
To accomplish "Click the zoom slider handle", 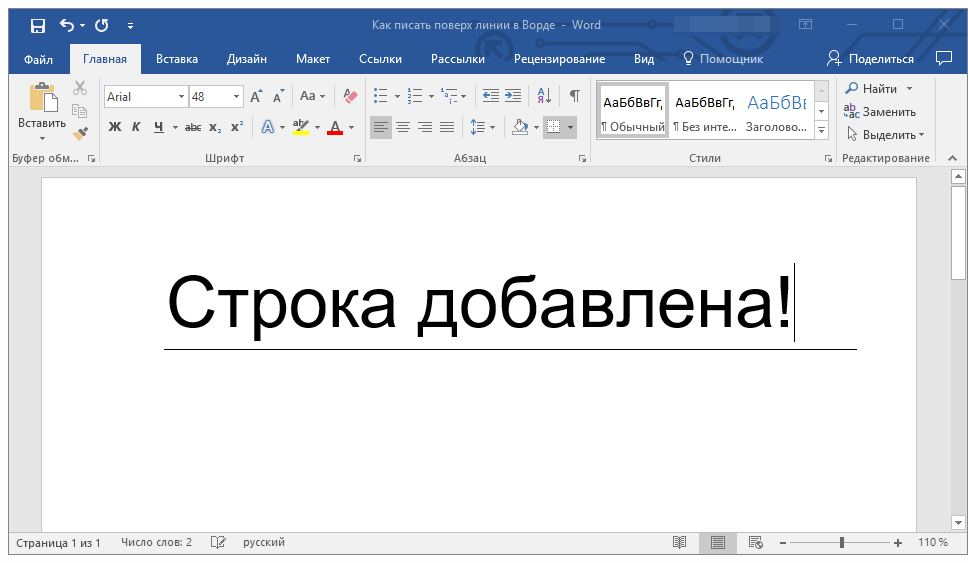I will 842,542.
